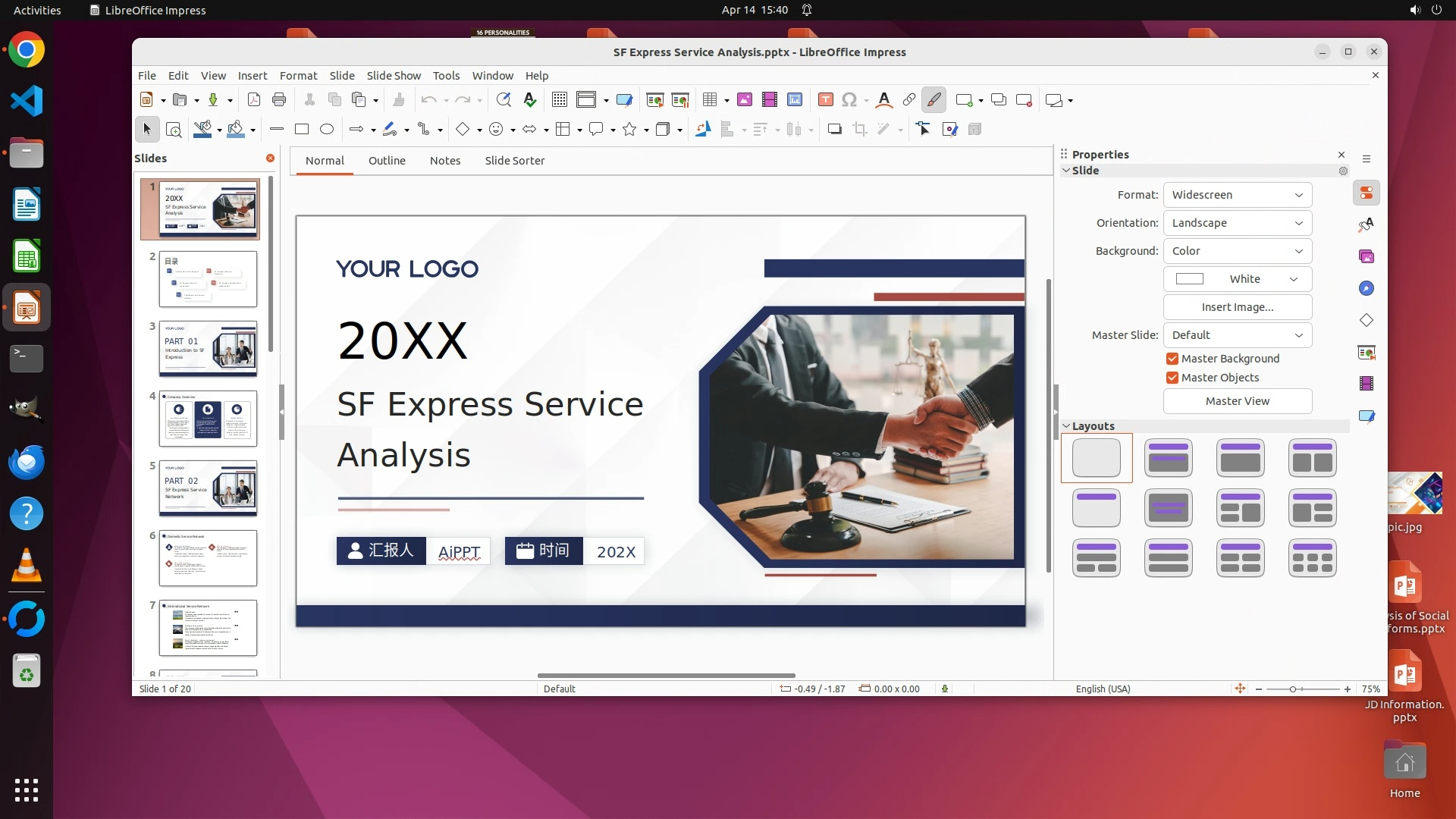Viewport: 1456px width, 819px height.
Task: Uncheck the Master Objects checkbox
Action: click(1172, 378)
